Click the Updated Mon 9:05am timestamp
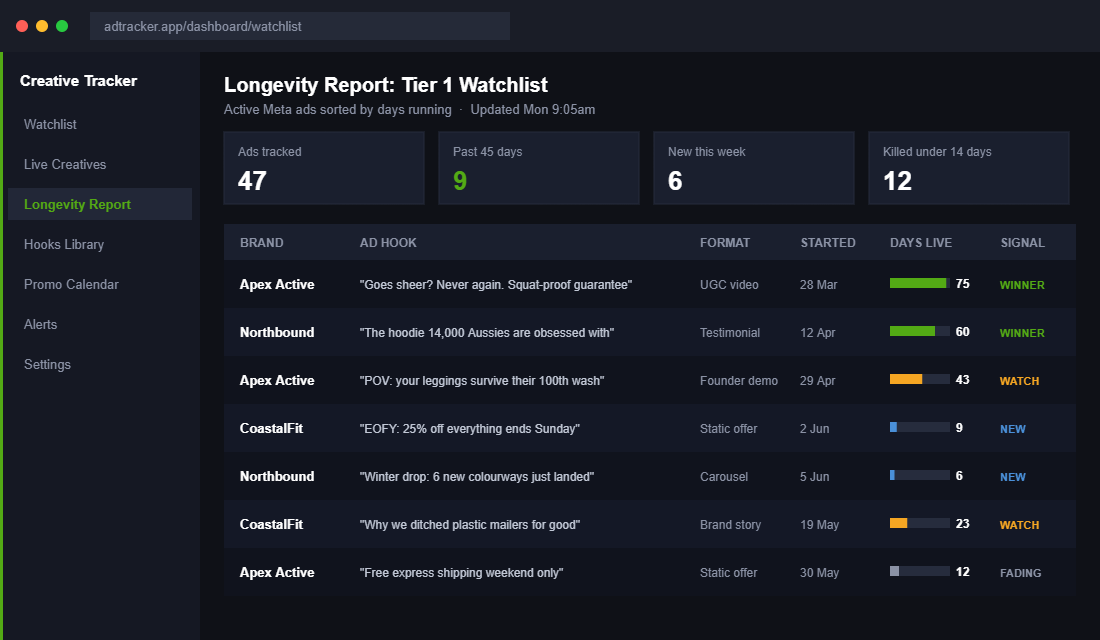Screen dimensions: 1100x640 tap(532, 109)
